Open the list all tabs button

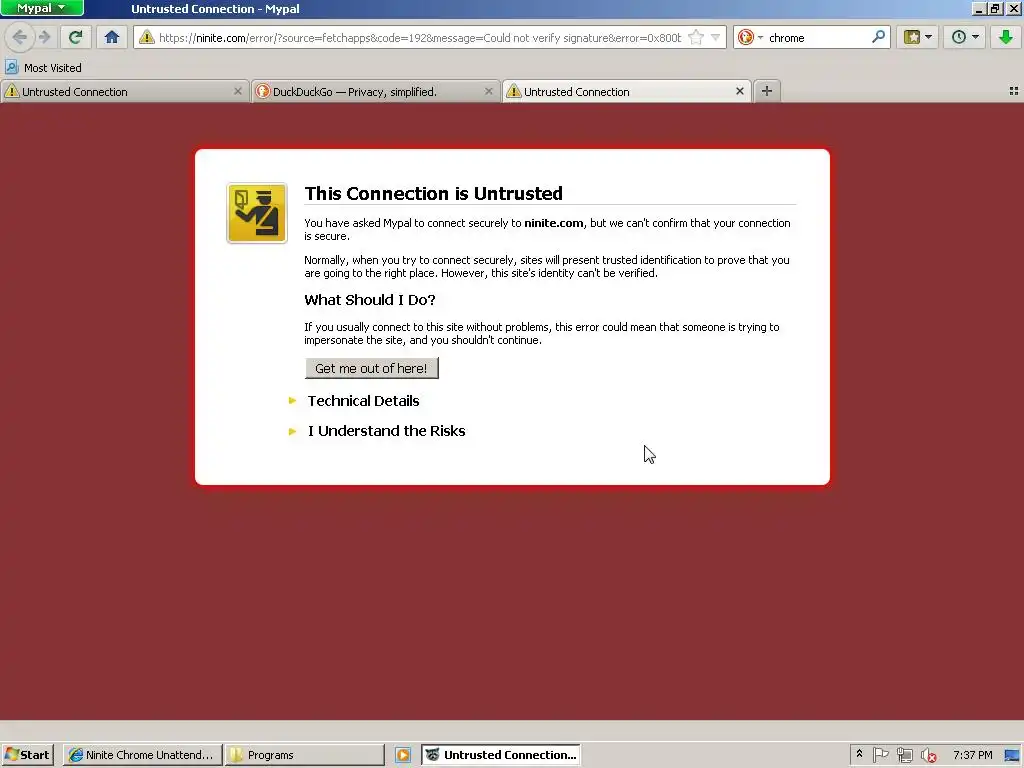point(1014,91)
